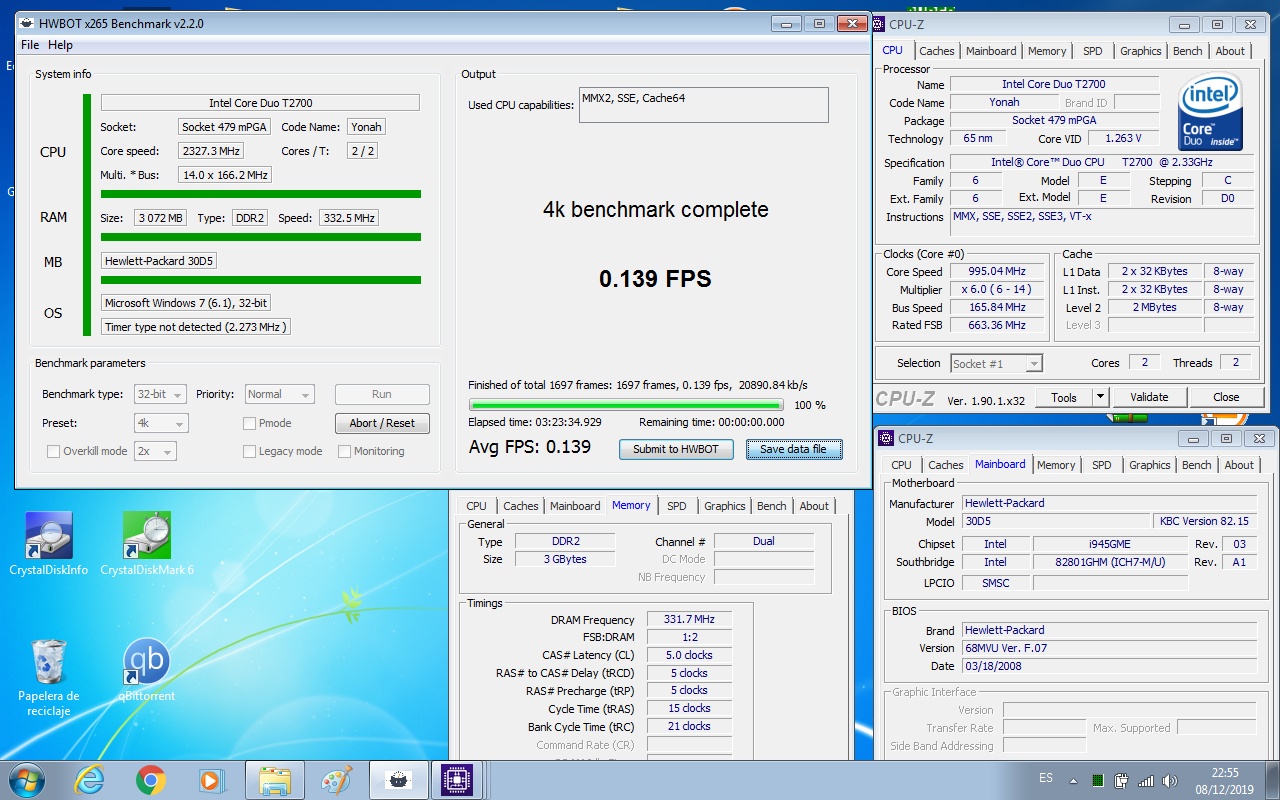Click Submit to HWBOT button
Viewport: 1280px width, 800px height.
[x=676, y=449]
